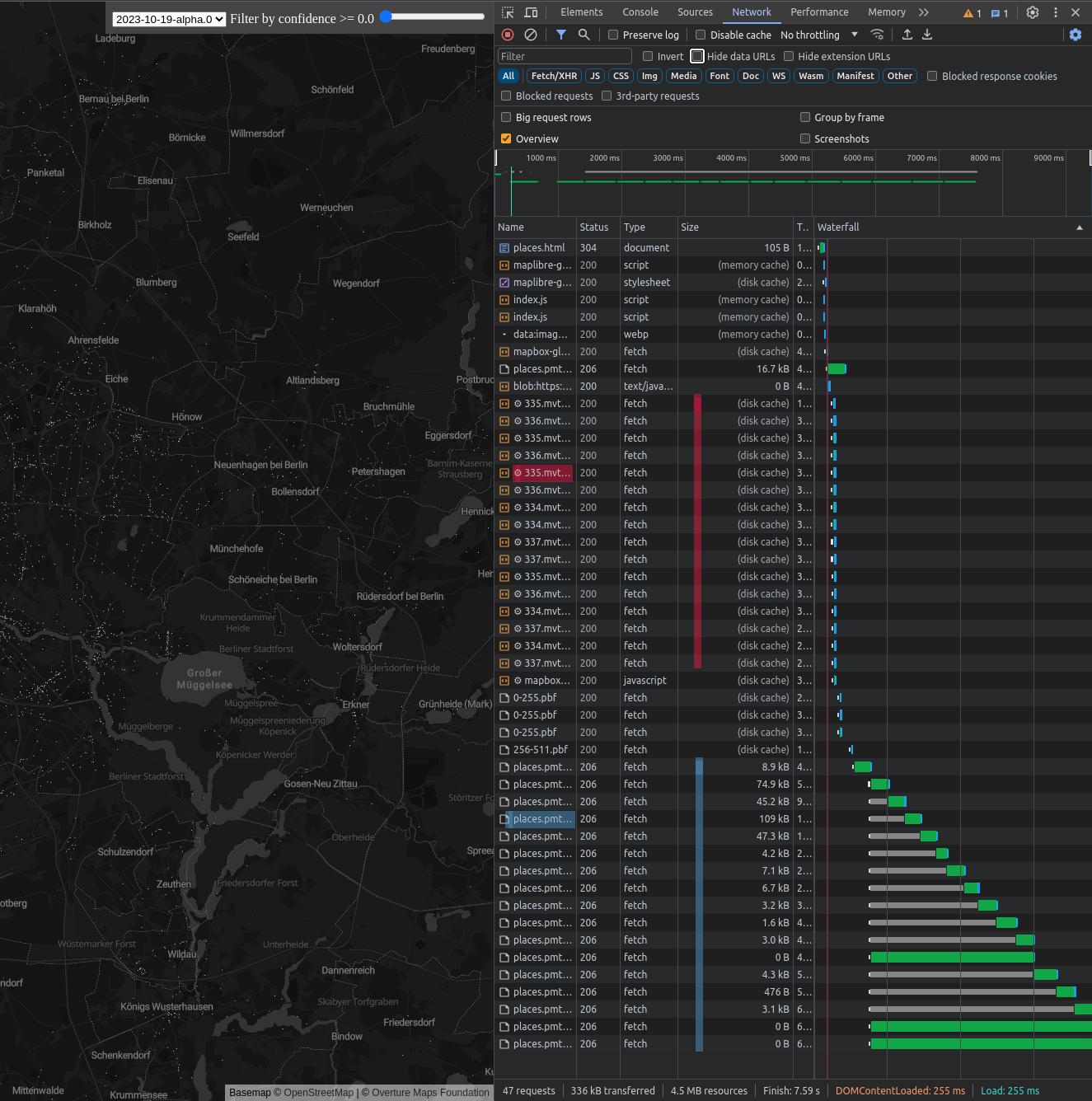This screenshot has height=1101, width=1092.
Task: Stop recording the network log
Action: point(507,35)
